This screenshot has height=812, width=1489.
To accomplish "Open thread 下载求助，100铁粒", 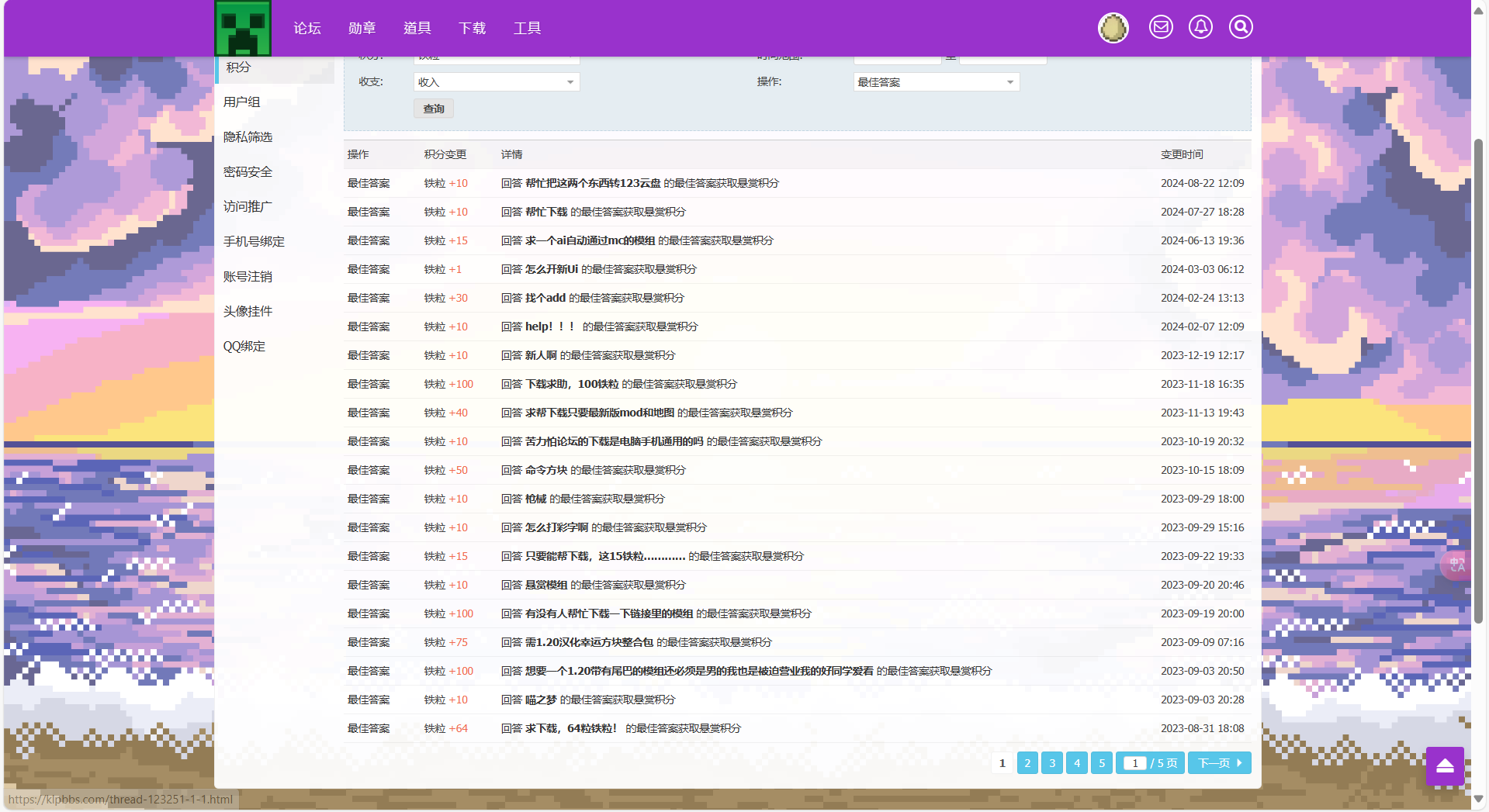I will pos(572,385).
